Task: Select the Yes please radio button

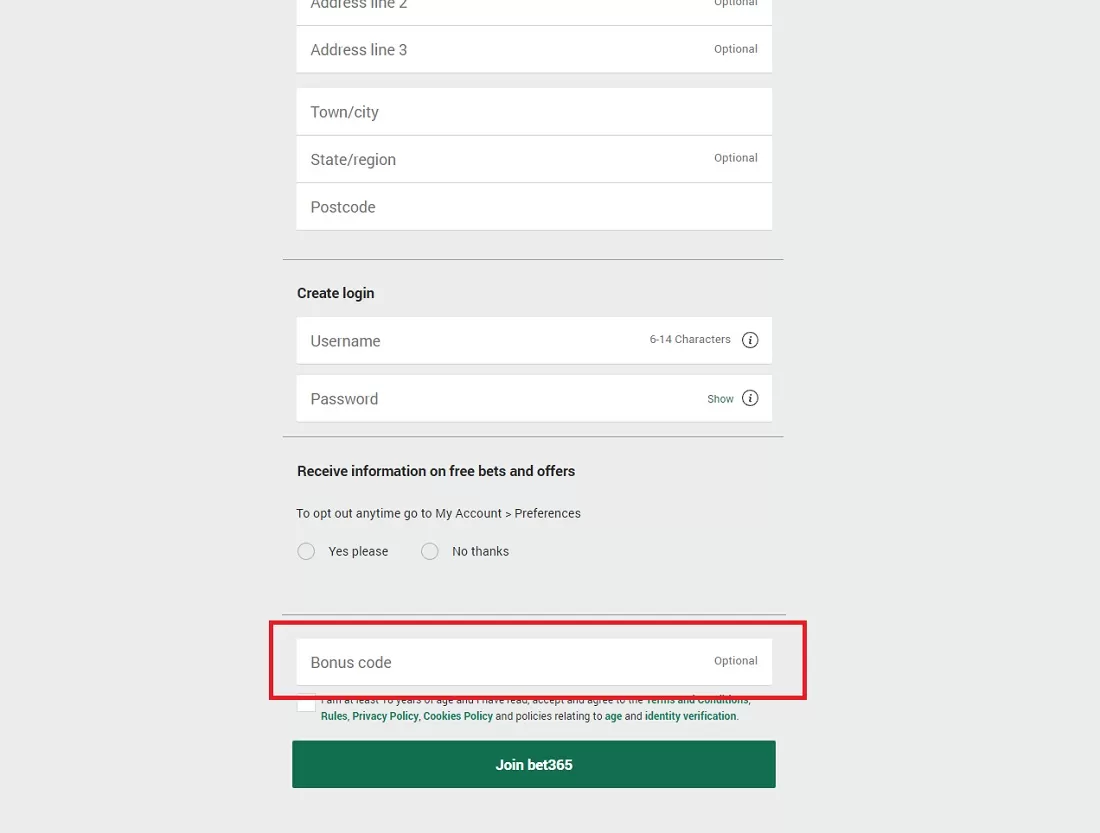Action: click(x=306, y=551)
